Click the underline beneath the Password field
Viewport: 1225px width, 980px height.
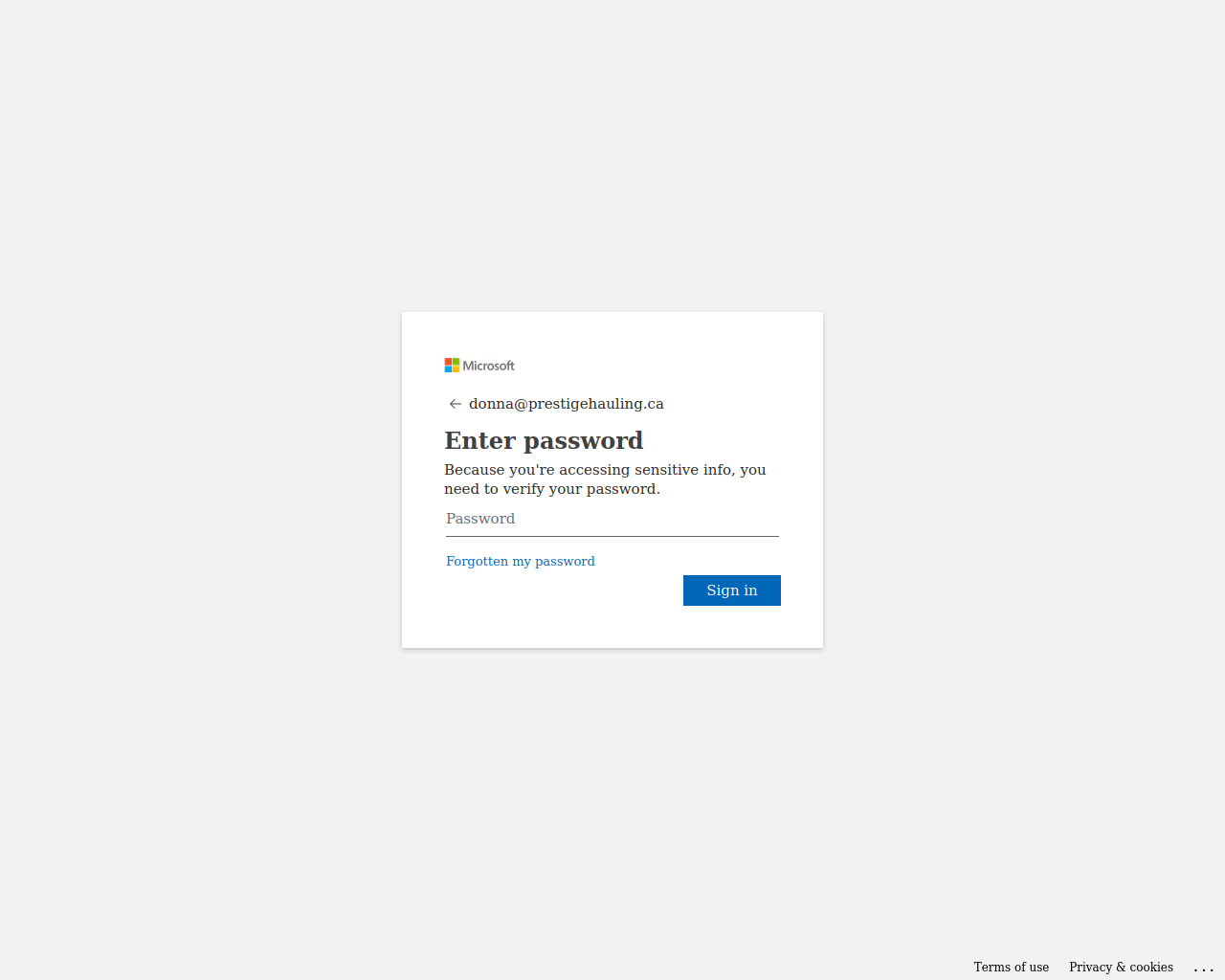click(612, 537)
